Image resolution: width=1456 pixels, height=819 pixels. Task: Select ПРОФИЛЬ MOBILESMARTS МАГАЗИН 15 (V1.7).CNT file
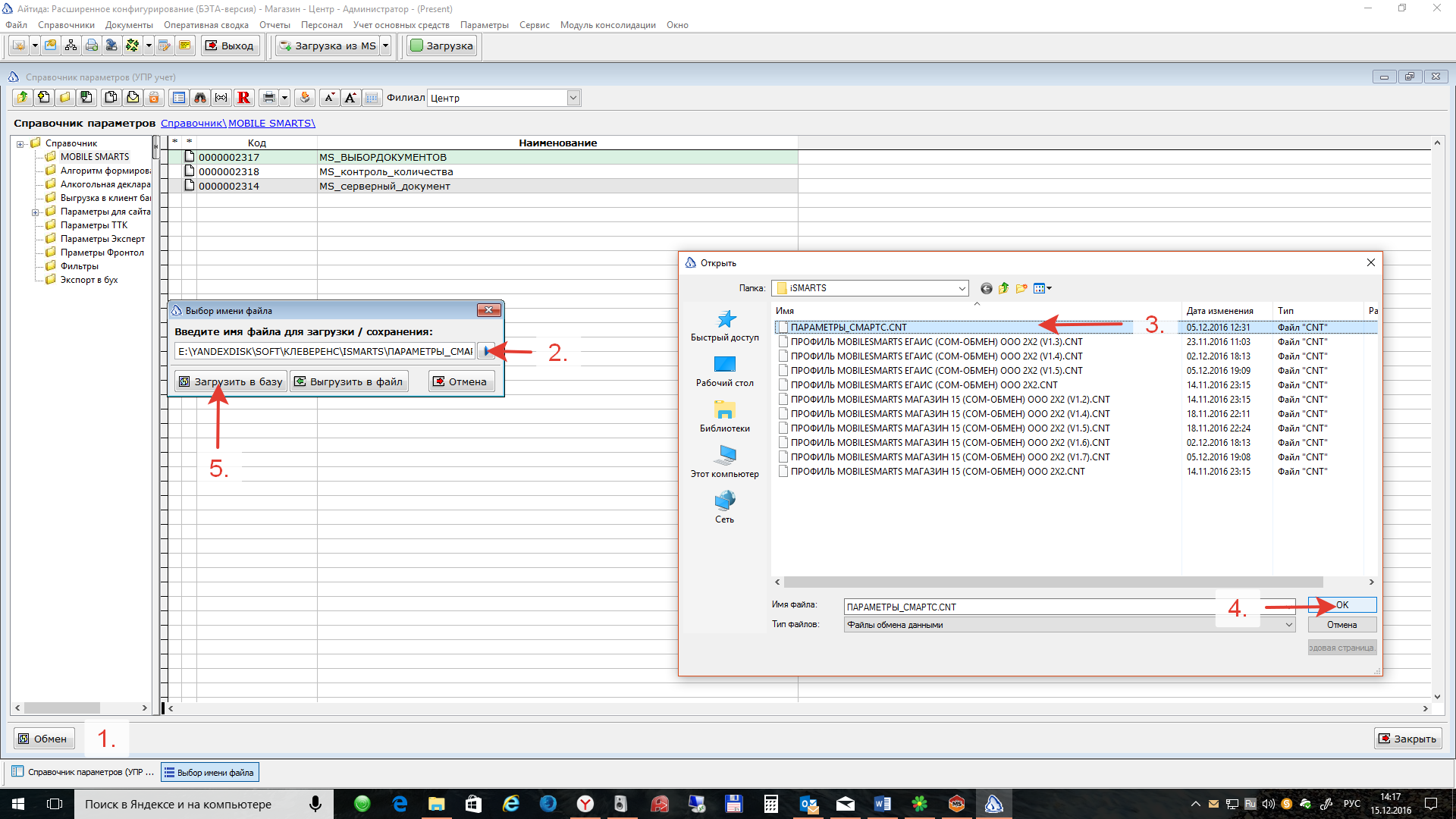coord(949,457)
